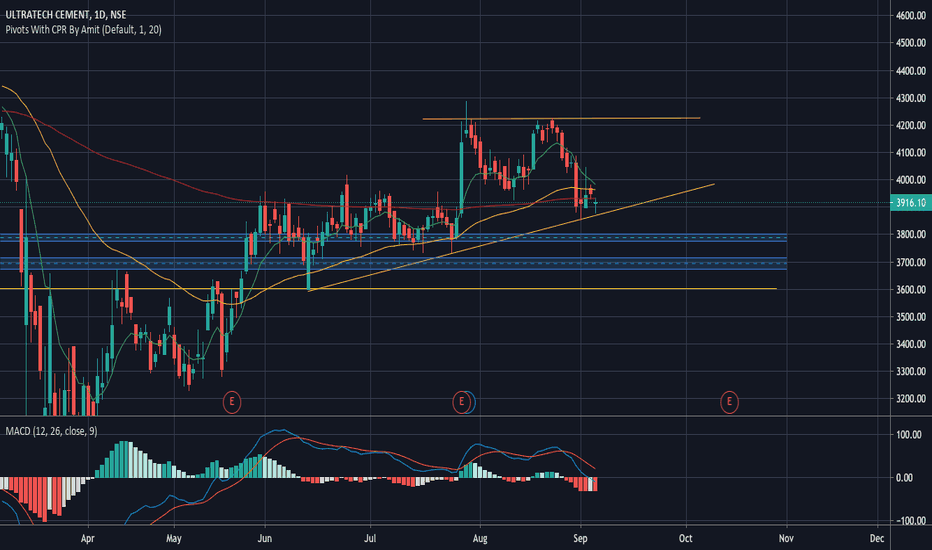Screen dimensions: 932x550
Task: Click the Aug label on time axis
Action: (x=480, y=539)
